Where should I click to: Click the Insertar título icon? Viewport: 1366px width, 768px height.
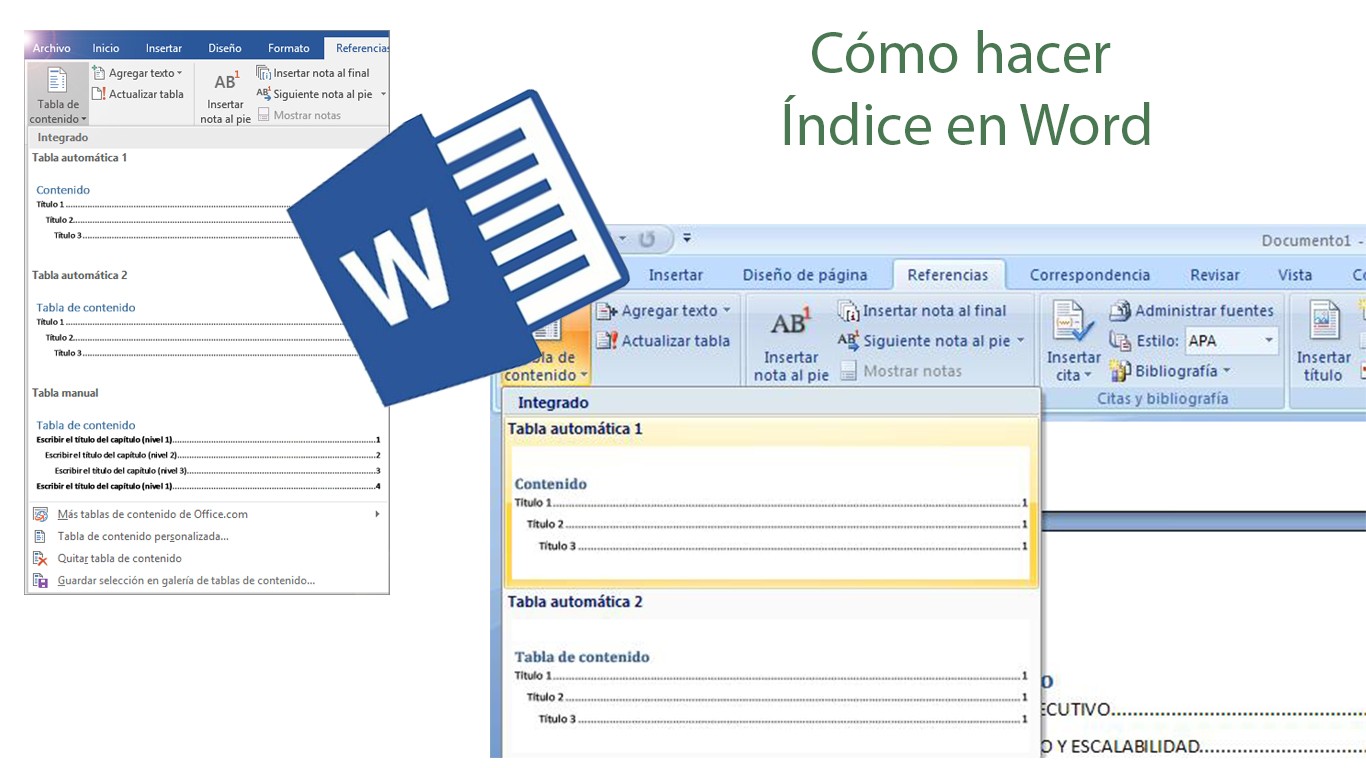[1324, 322]
